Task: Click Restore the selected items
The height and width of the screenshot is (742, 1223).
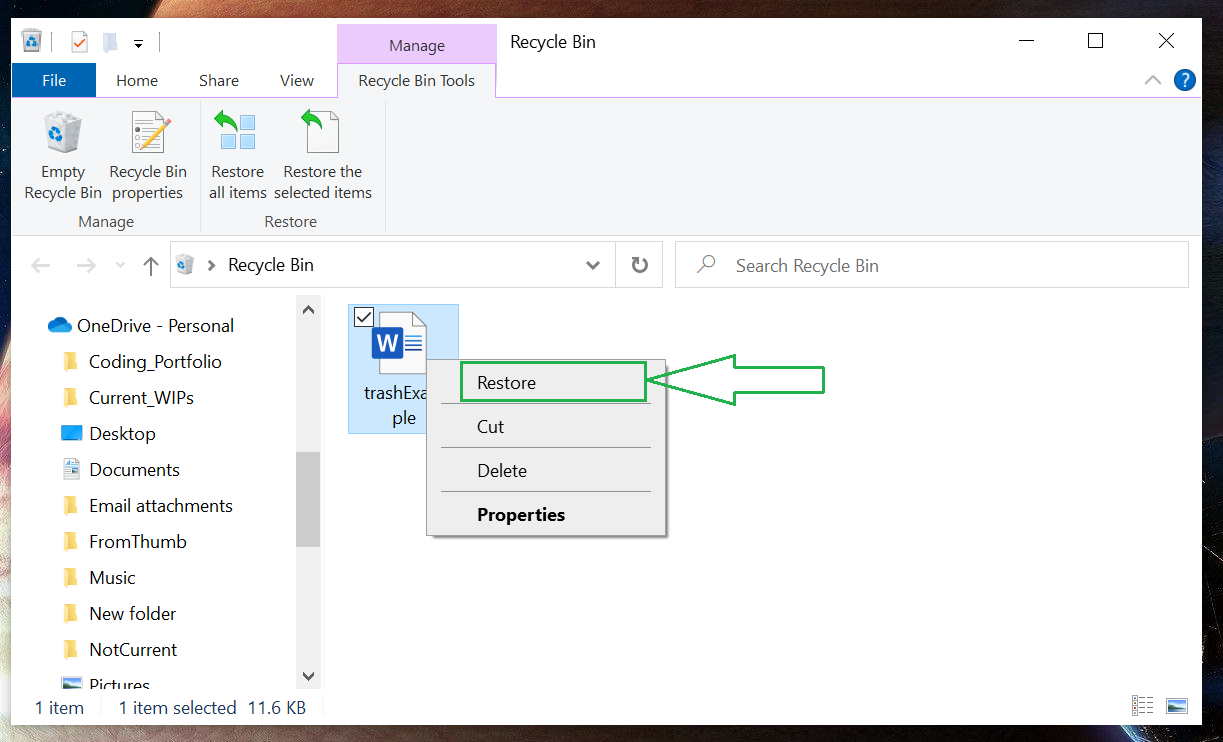Action: 323,157
